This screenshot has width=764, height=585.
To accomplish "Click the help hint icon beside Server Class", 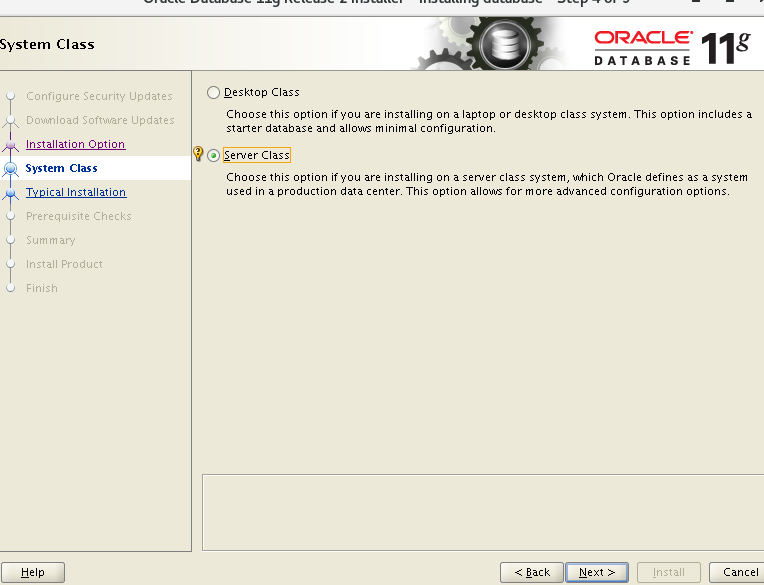I will 198,153.
